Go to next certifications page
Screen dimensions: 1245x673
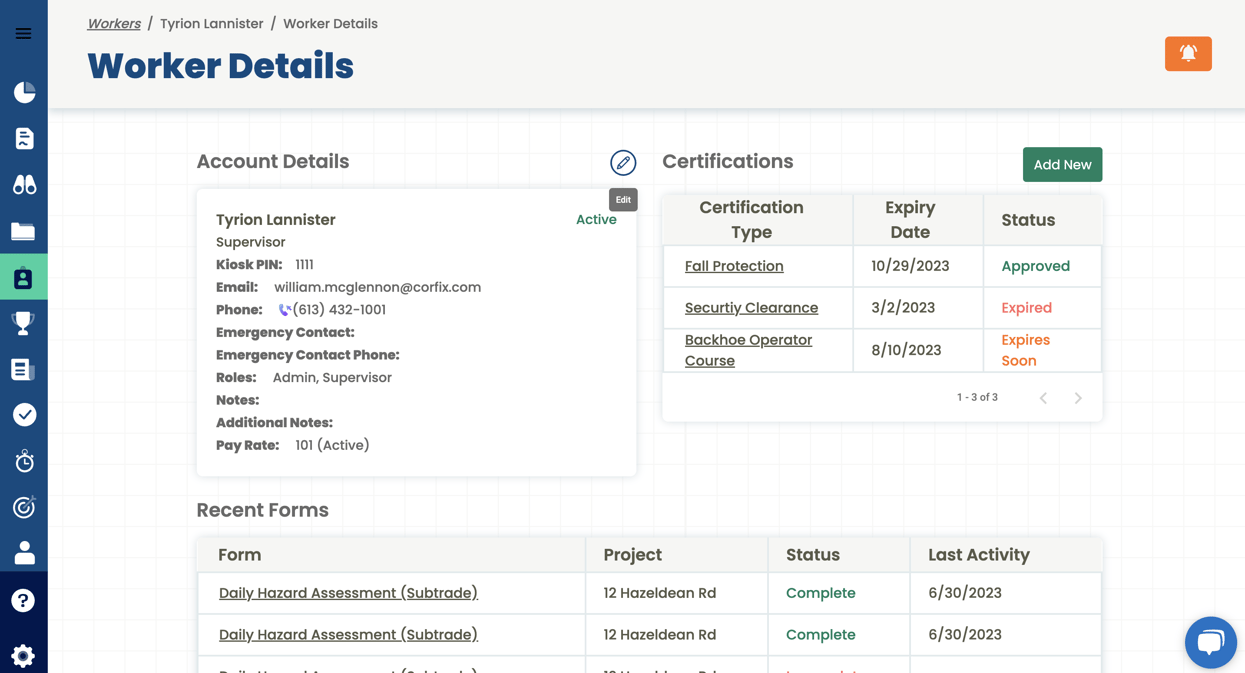click(1078, 398)
